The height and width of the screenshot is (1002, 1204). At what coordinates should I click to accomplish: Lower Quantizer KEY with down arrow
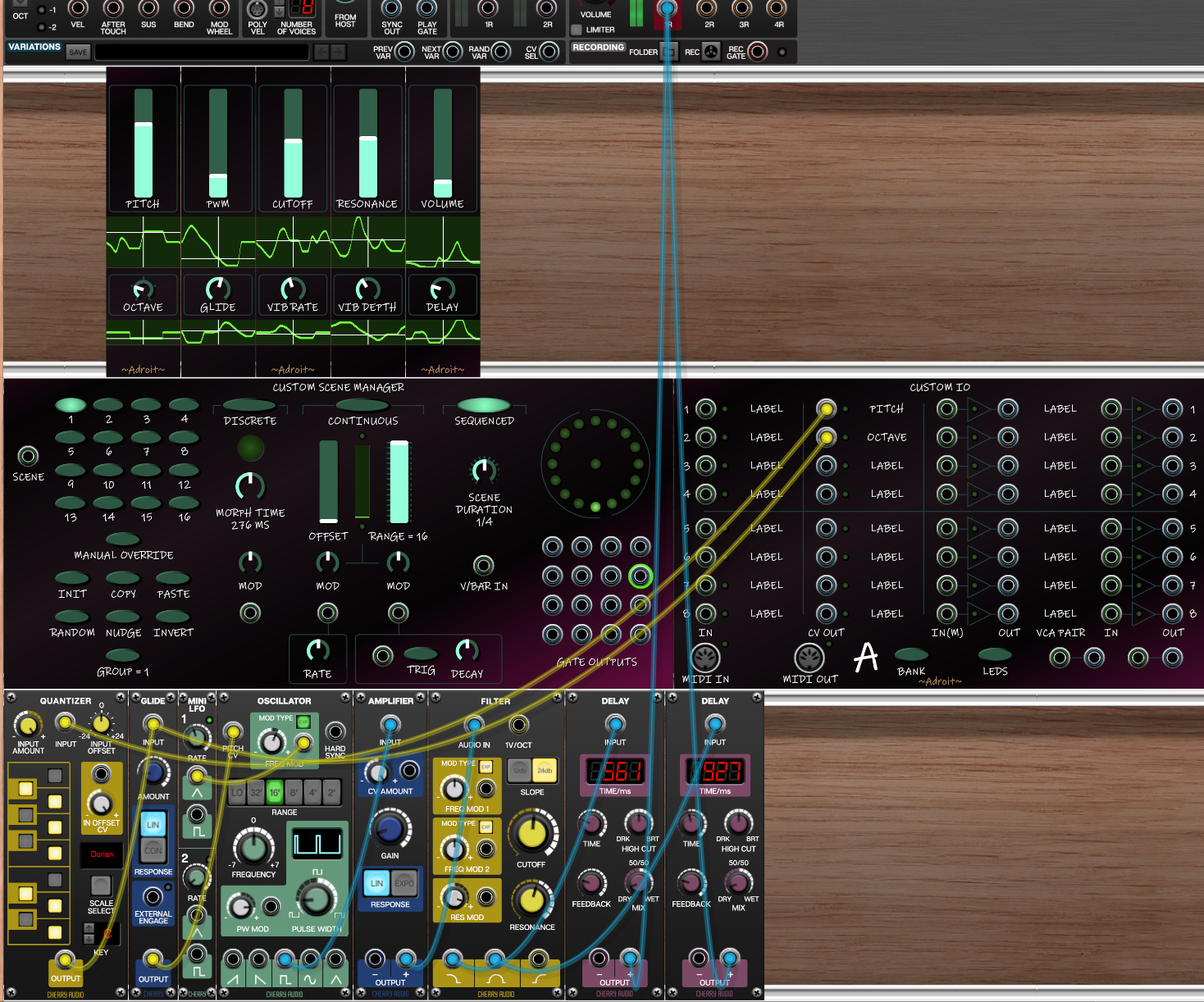[89, 939]
